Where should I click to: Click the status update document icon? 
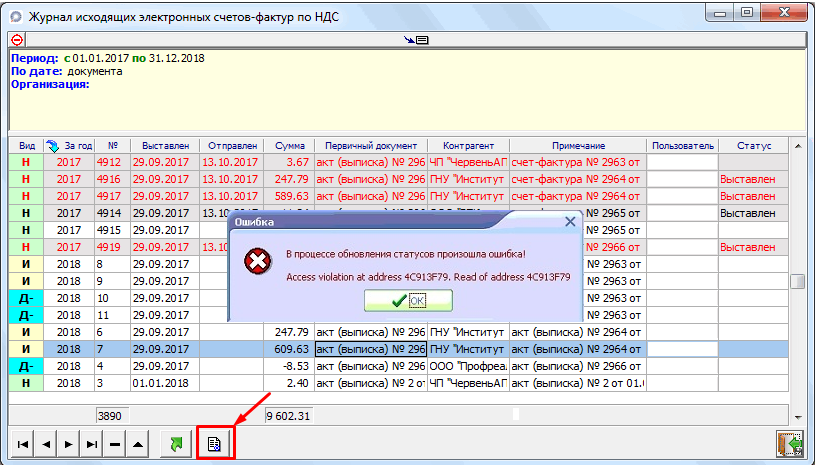coord(214,443)
